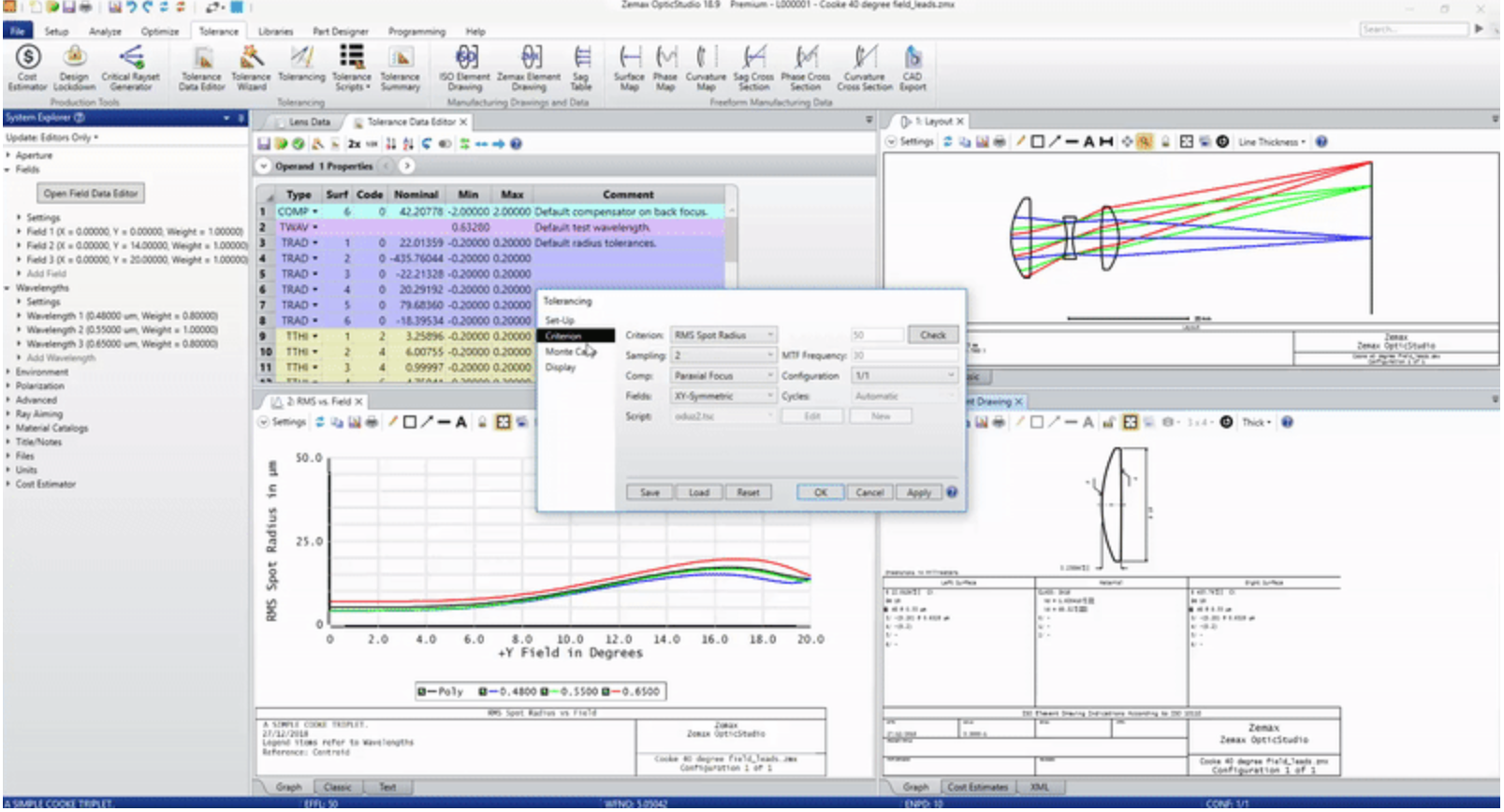Click help icon in Tolerance Data Editor toolbar
This screenshot has width=1504, height=812.
pyautogui.click(x=516, y=144)
